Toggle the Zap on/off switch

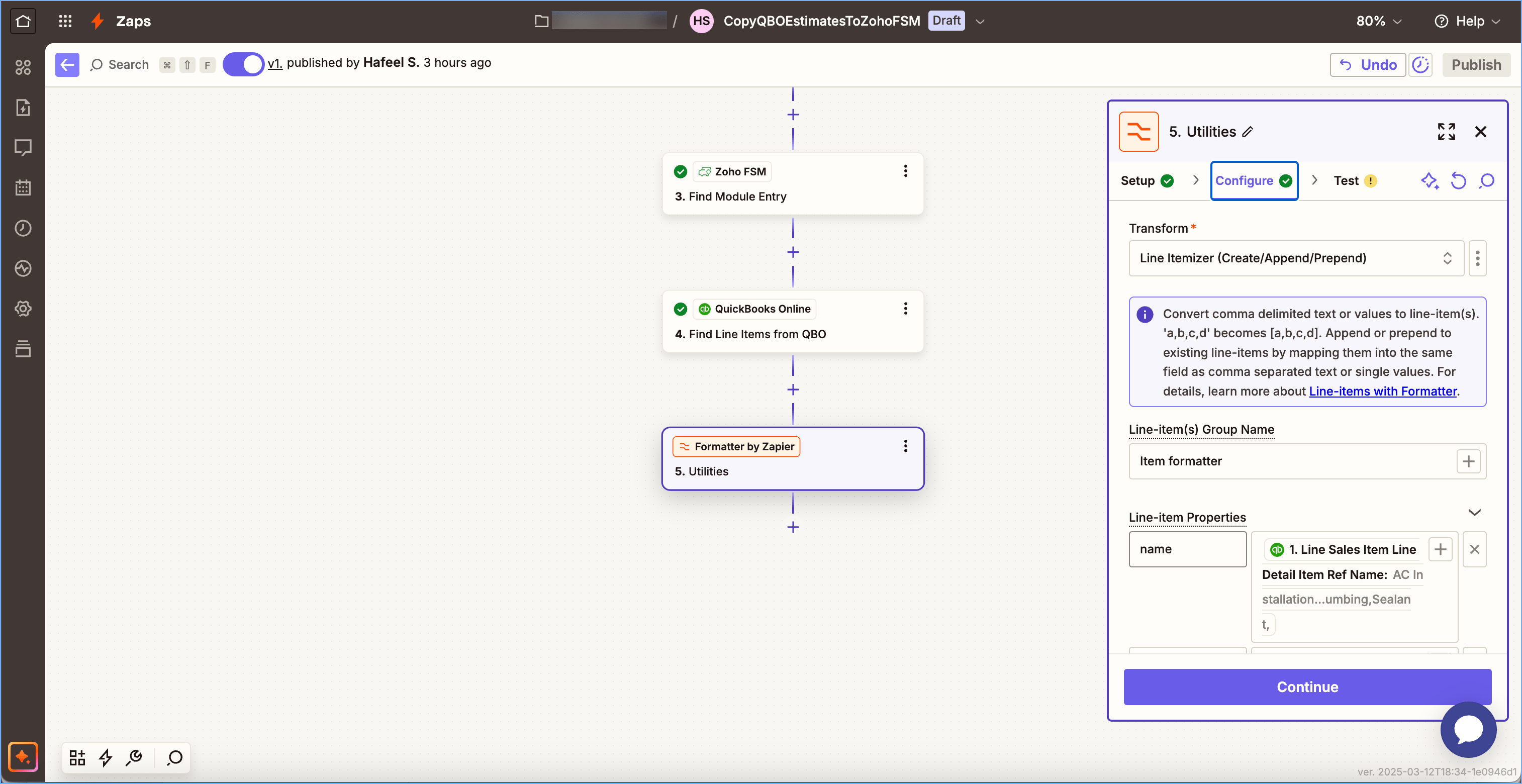[243, 64]
